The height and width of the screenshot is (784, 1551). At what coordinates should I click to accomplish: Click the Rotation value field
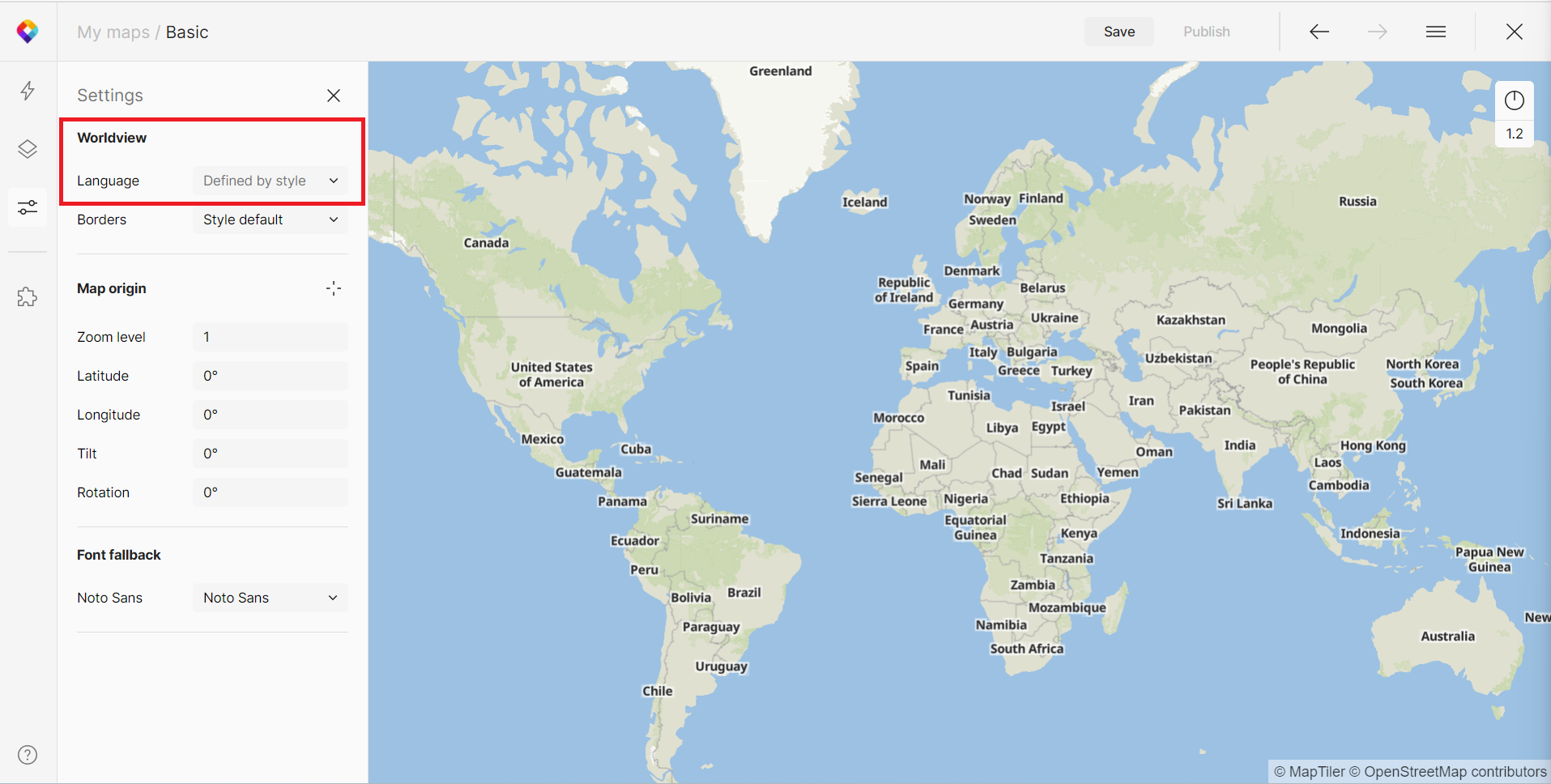[270, 492]
